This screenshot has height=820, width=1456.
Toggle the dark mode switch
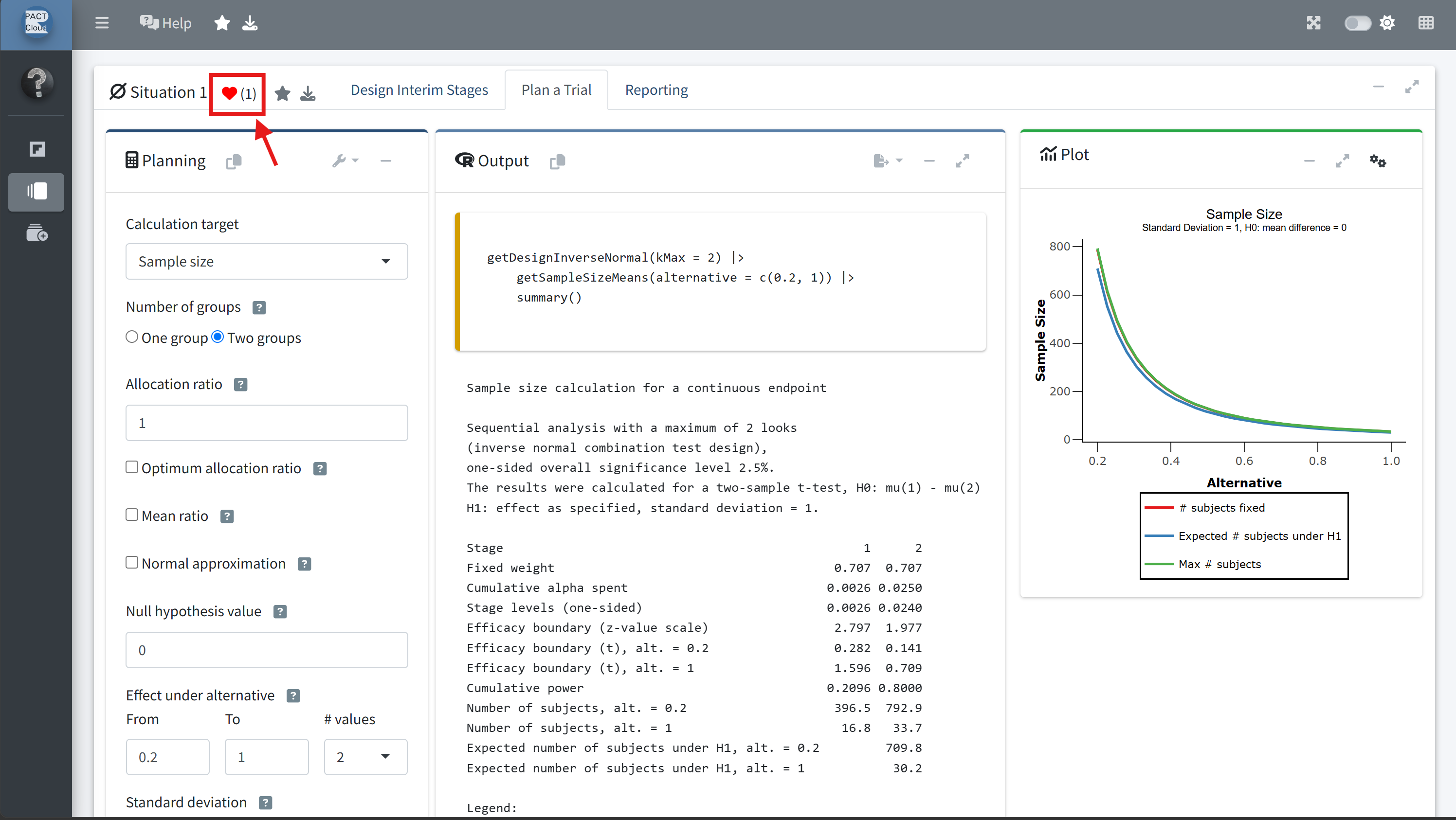(x=1357, y=23)
